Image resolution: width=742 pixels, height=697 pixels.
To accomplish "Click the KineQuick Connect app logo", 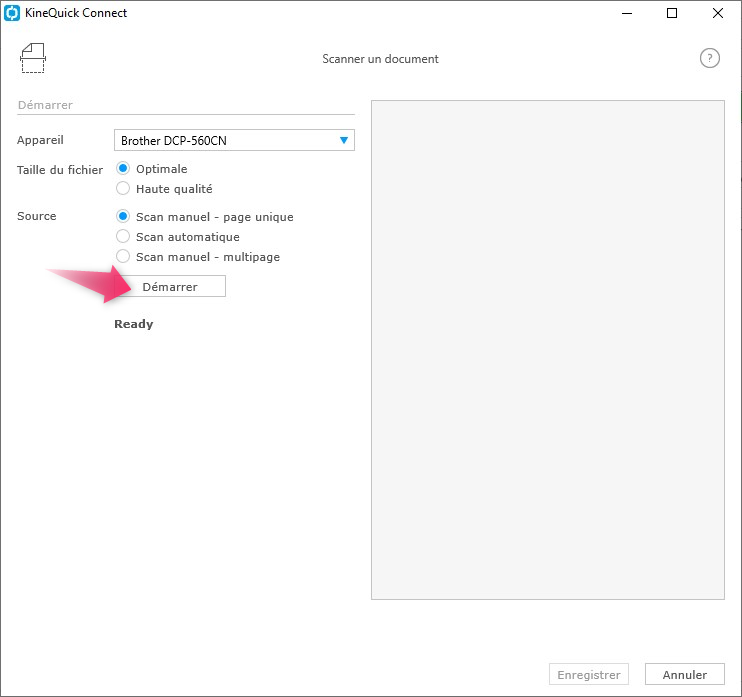I will (12, 13).
